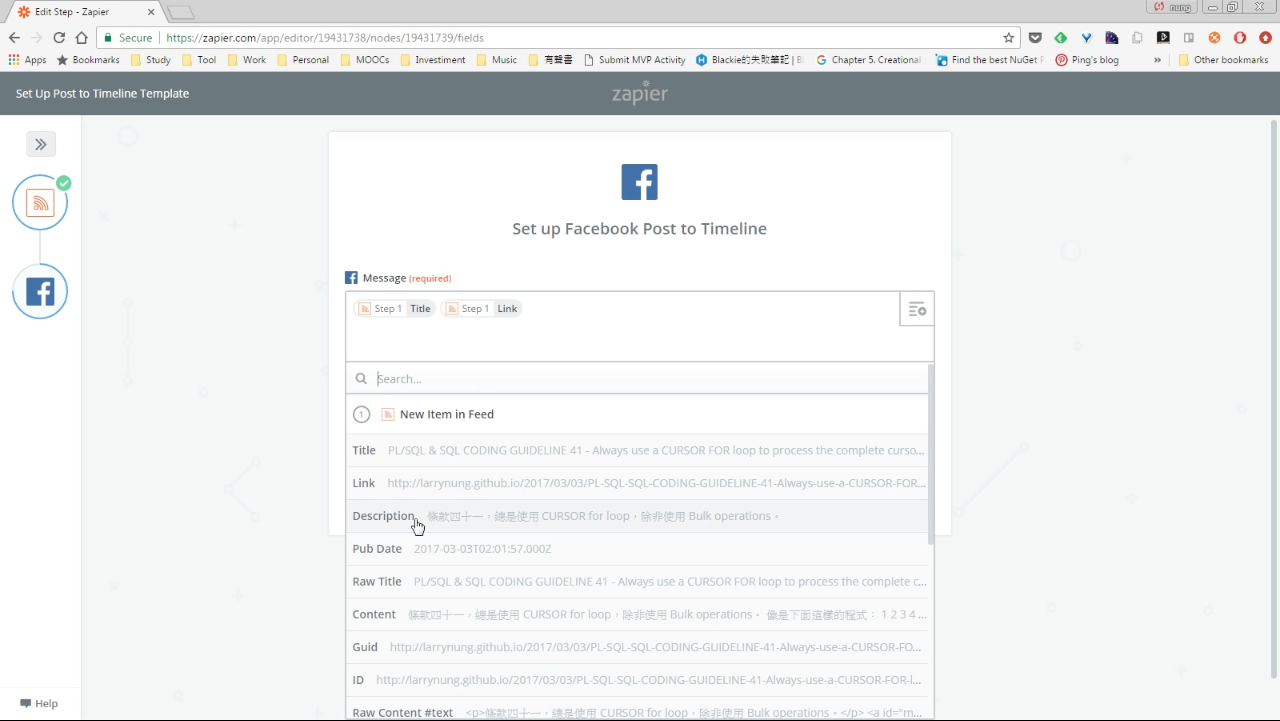
Task: Open the Tool bookmarks folder
Action: click(199, 60)
